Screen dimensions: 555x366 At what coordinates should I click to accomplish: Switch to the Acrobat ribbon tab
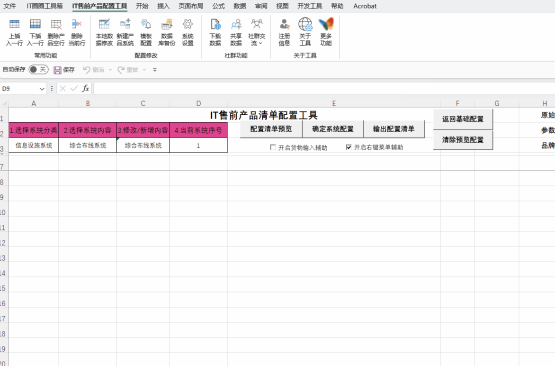365,6
